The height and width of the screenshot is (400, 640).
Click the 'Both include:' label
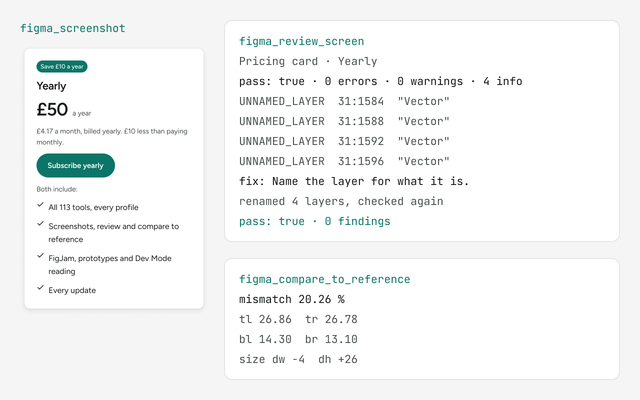(x=57, y=189)
